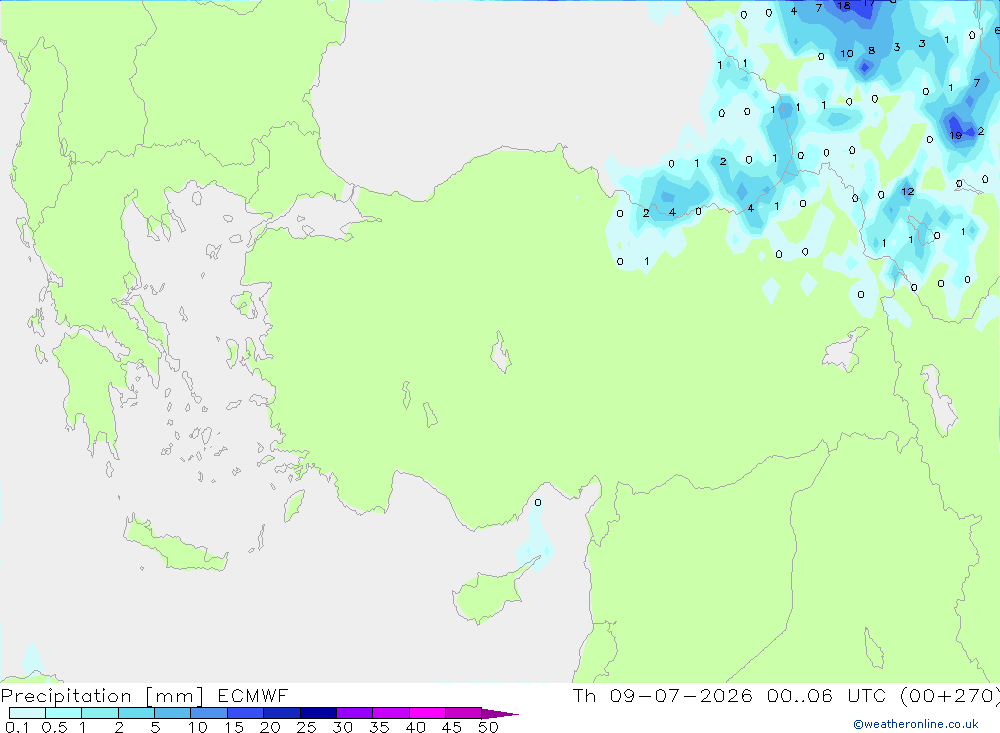Click the '15' legend scale label

[234, 727]
